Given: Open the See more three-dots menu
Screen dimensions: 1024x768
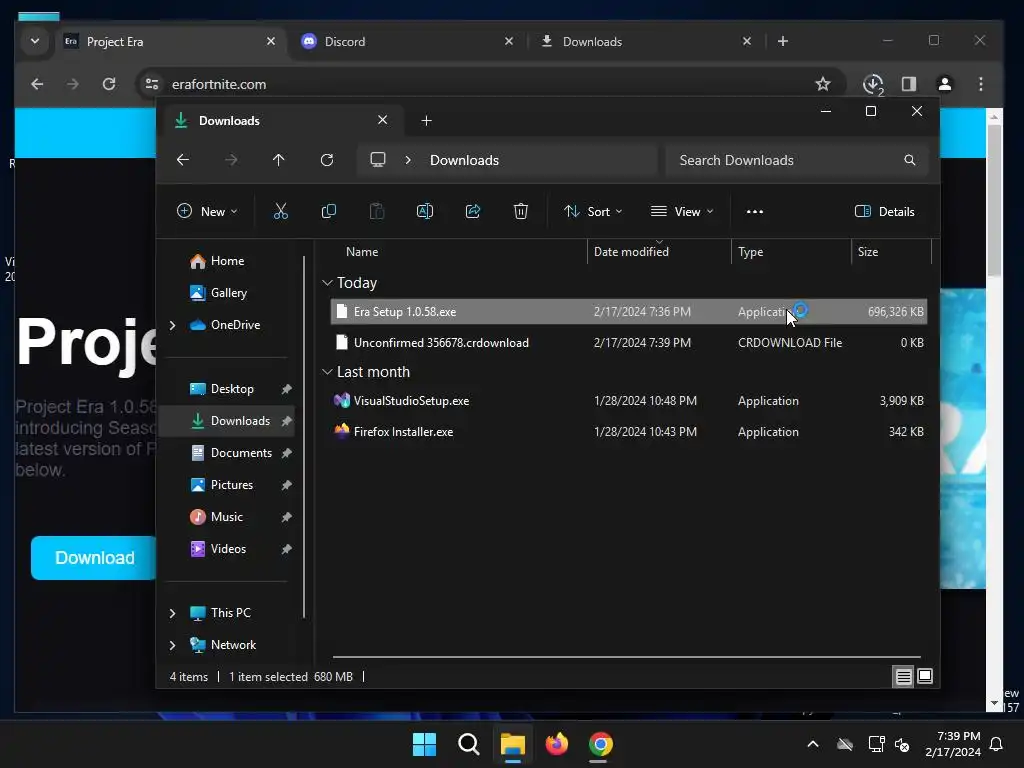Looking at the screenshot, I should coord(755,212).
